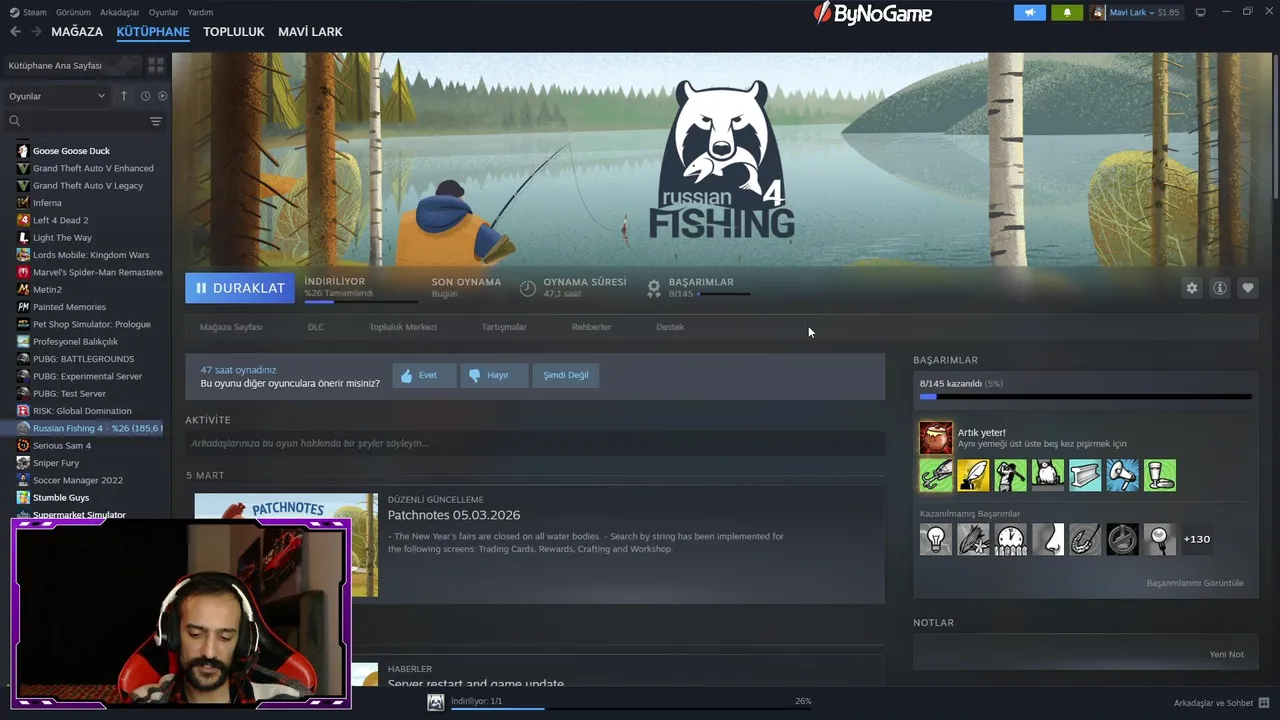Image resolution: width=1280 pixels, height=720 pixels.
Task: Select PUBG: BATTLEGROUNDS in library
Action: (x=84, y=359)
